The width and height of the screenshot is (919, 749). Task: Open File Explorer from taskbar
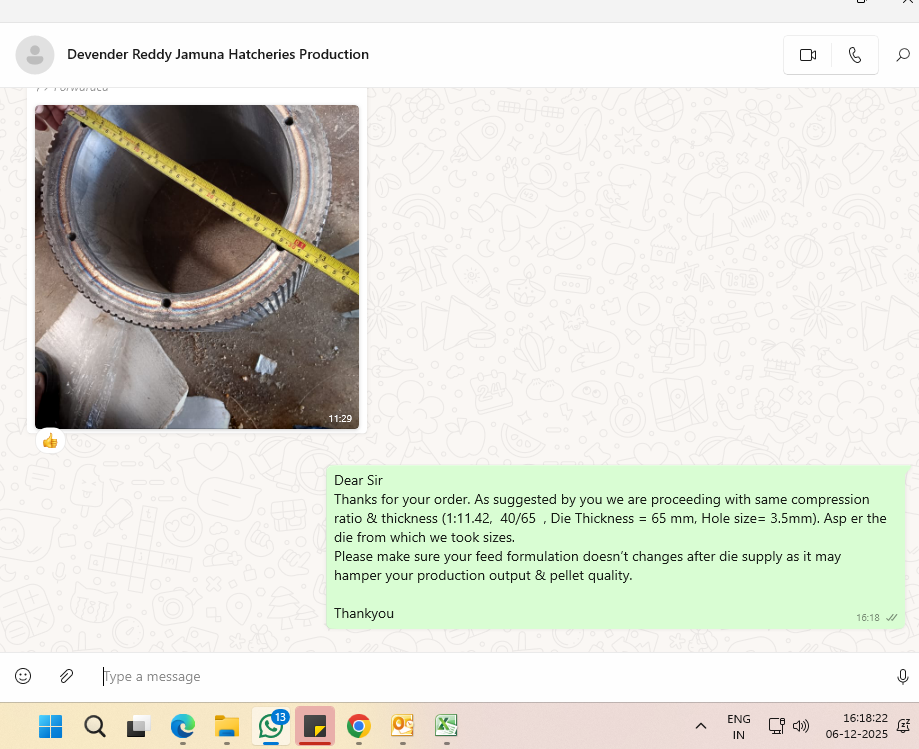227,726
